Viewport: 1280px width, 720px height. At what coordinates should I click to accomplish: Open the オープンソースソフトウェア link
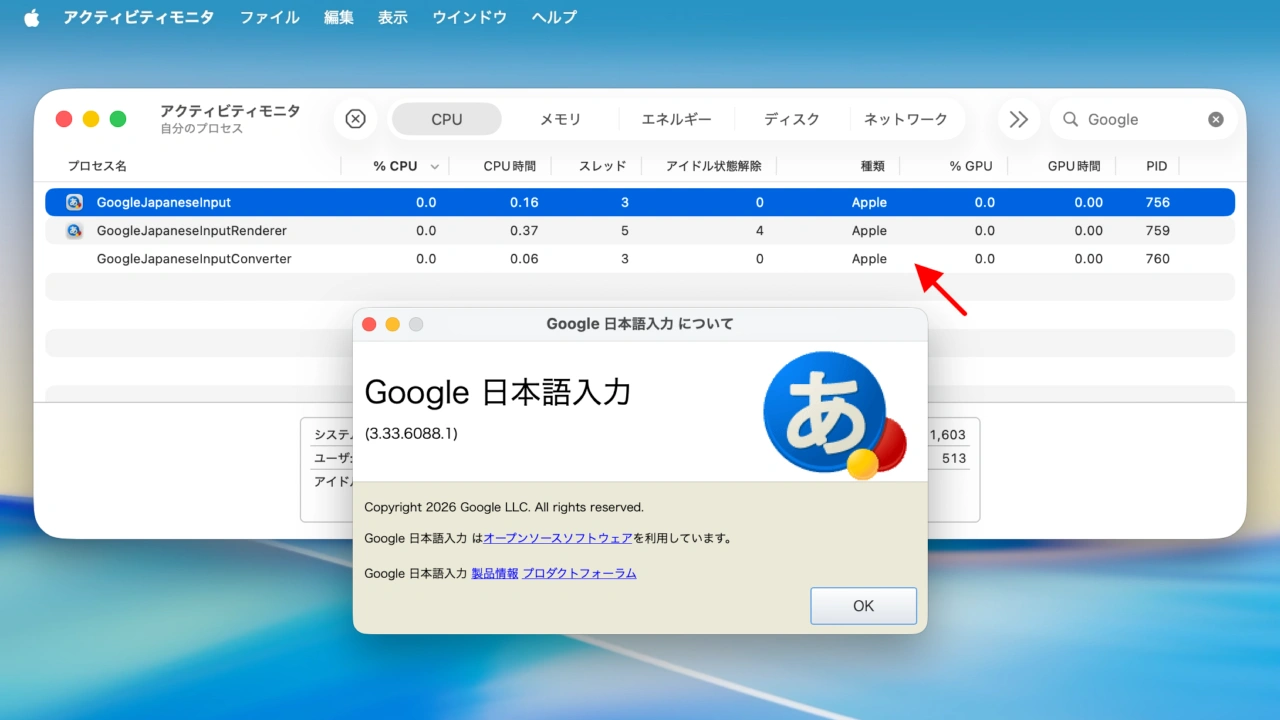click(557, 538)
